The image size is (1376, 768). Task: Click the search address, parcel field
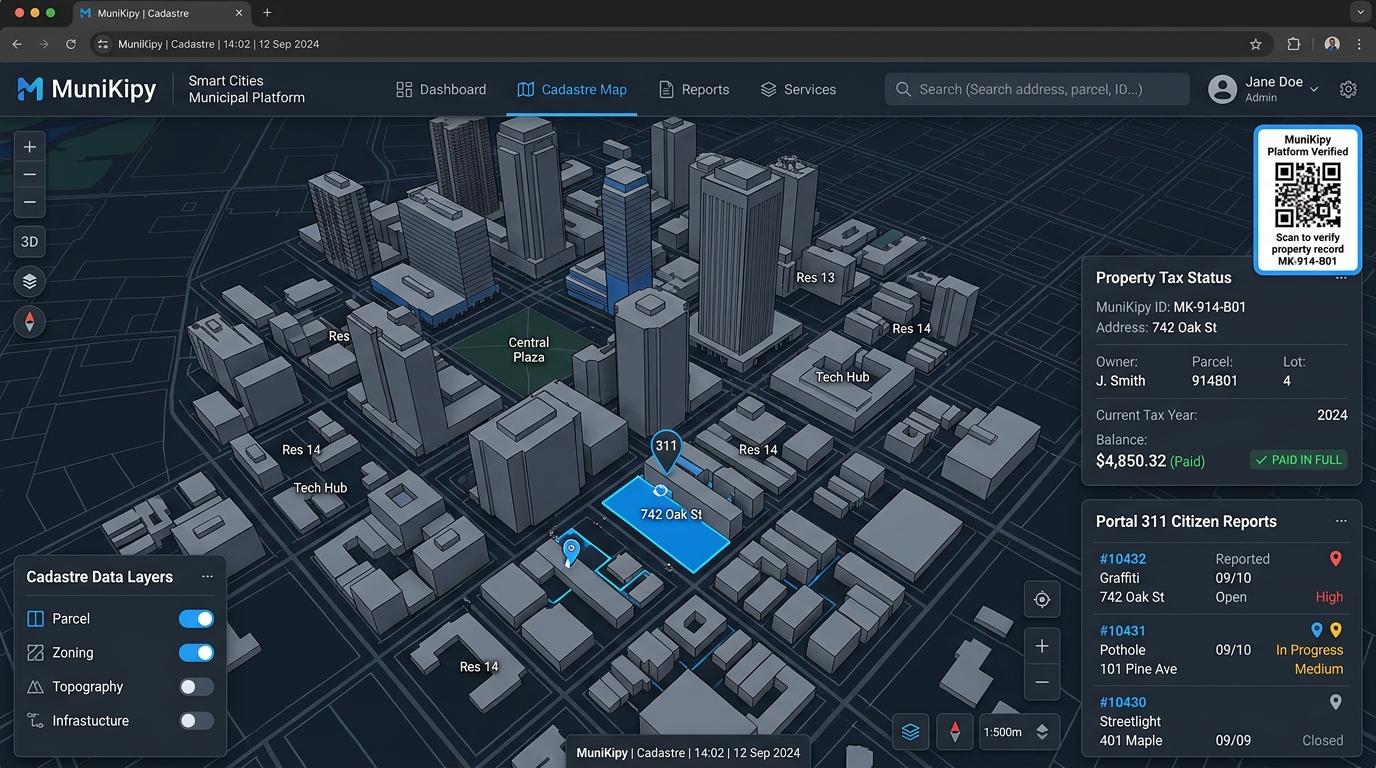coord(1037,89)
